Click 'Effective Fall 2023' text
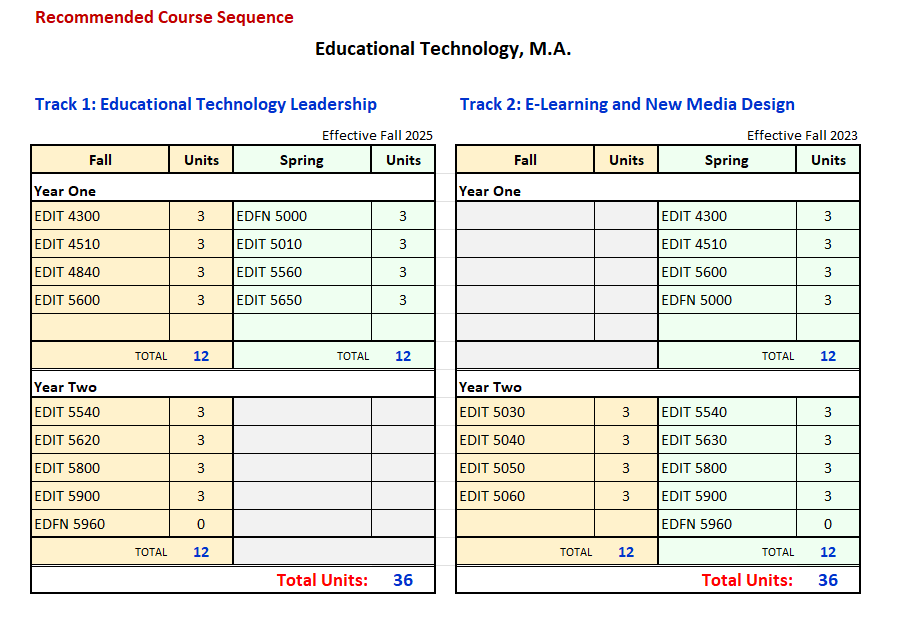This screenshot has height=625, width=899. [x=802, y=135]
